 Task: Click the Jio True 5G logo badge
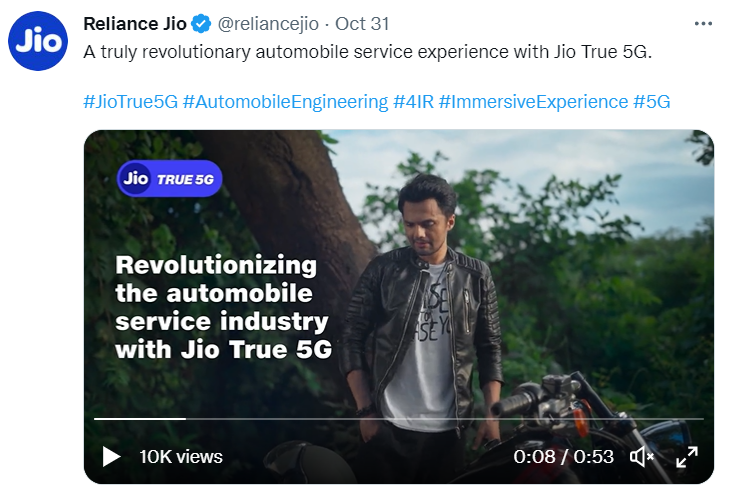coord(169,179)
